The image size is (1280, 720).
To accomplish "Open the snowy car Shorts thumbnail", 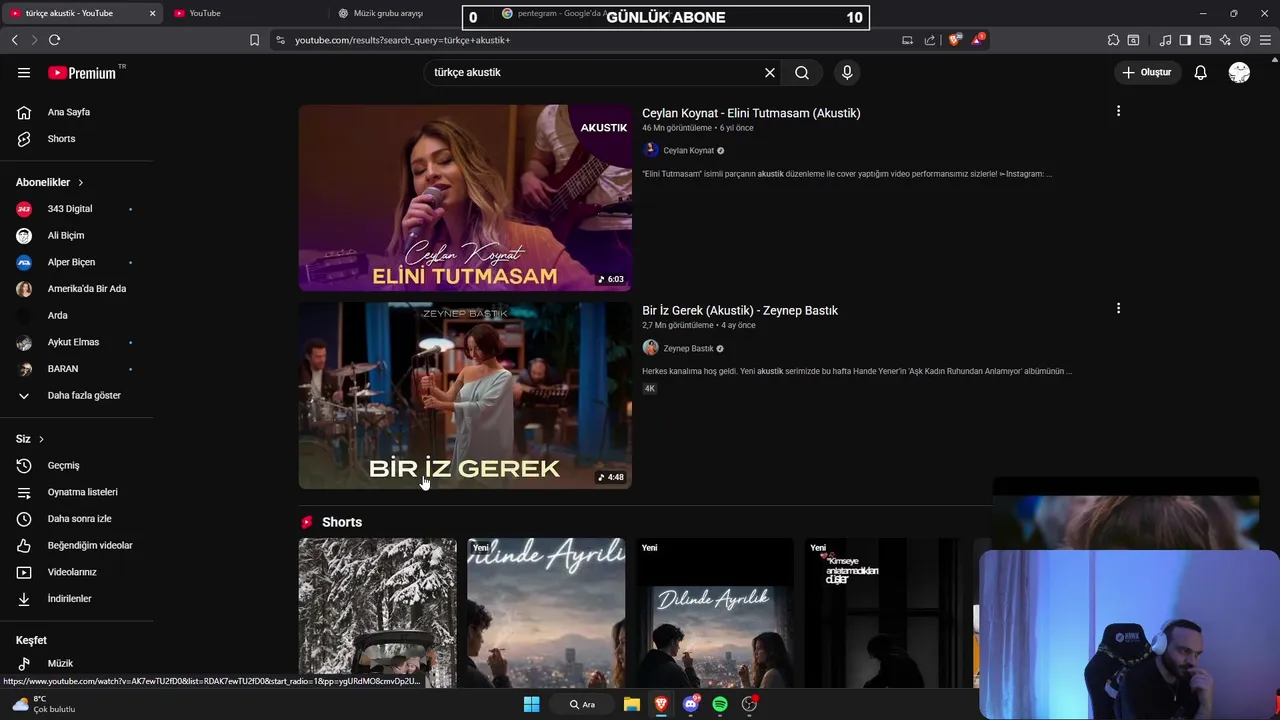I will (377, 613).
